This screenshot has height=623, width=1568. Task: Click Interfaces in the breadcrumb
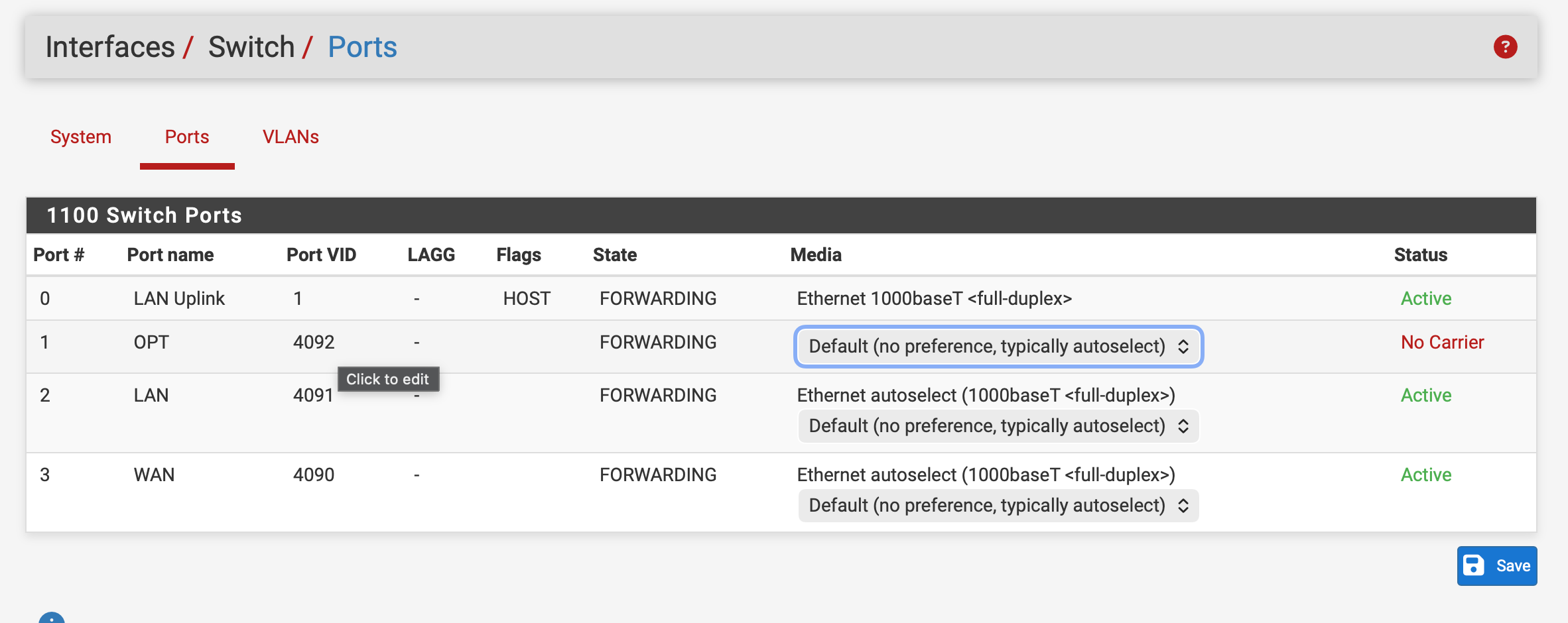click(110, 47)
